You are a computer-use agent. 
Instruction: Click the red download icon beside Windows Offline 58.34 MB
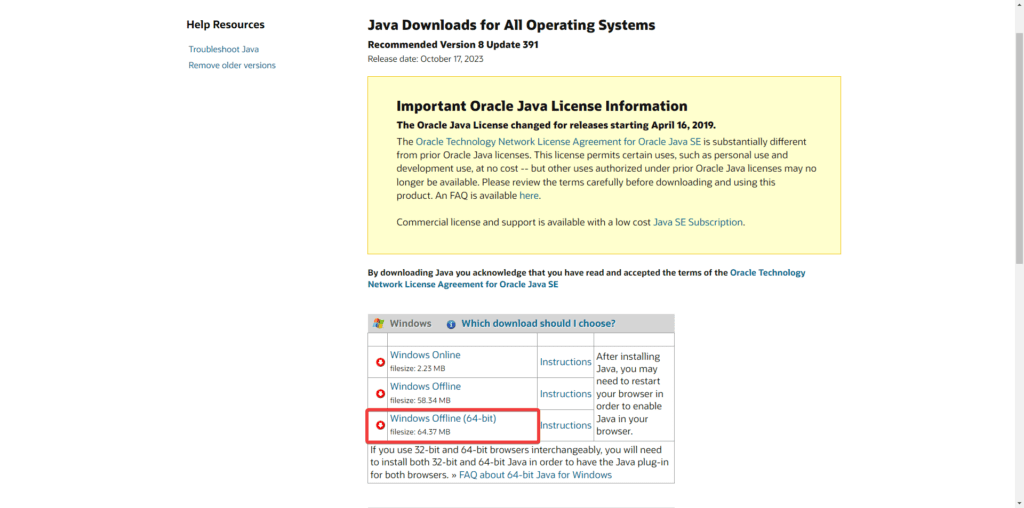pos(380,393)
